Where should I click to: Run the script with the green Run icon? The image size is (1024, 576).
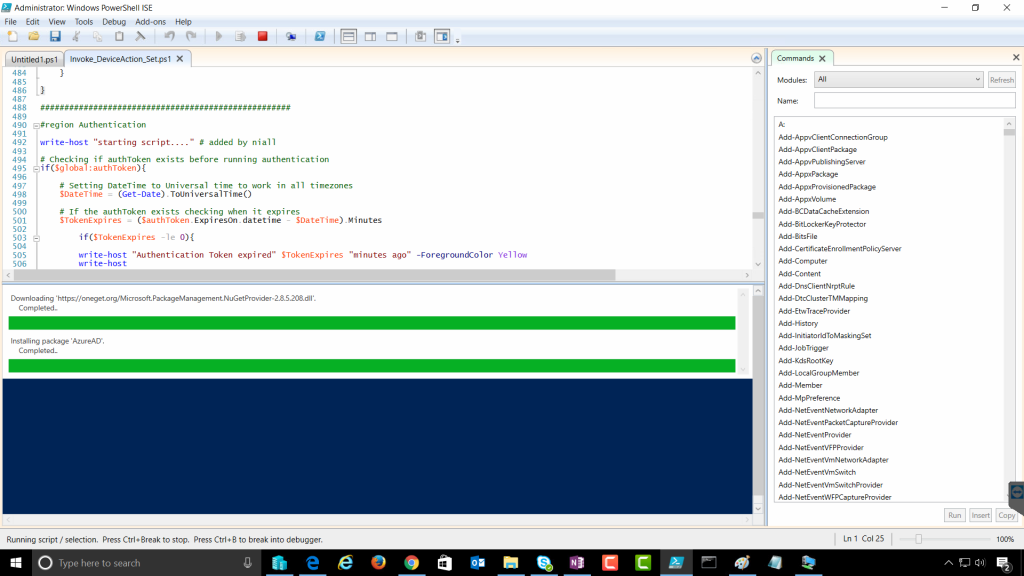pos(218,36)
